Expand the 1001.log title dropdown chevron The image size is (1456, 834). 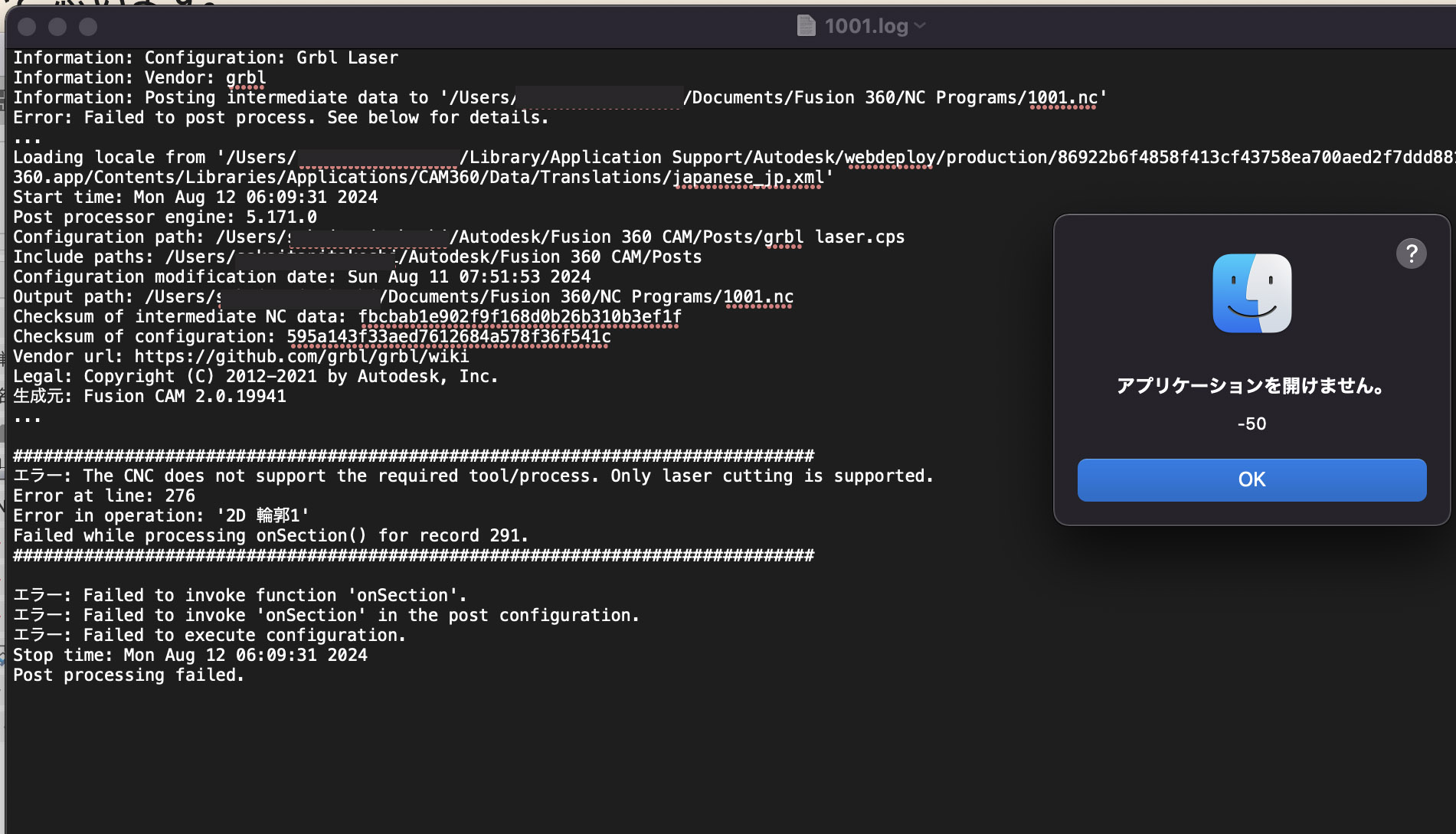coord(920,26)
